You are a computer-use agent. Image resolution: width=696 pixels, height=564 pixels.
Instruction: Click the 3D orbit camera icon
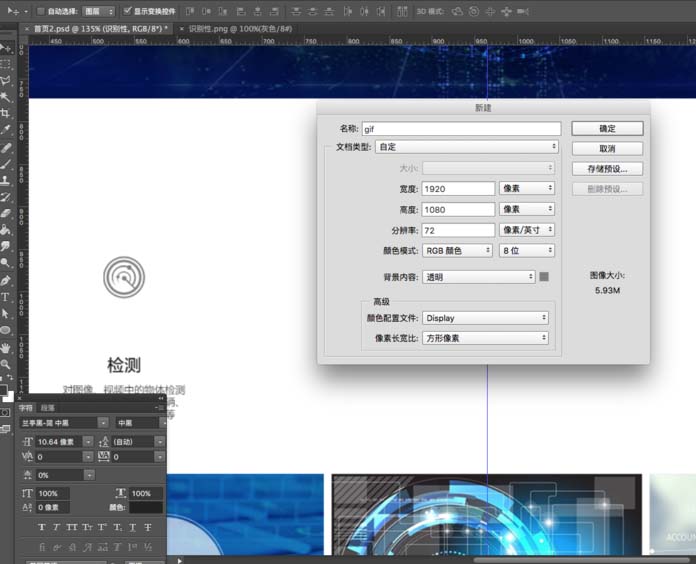(457, 11)
